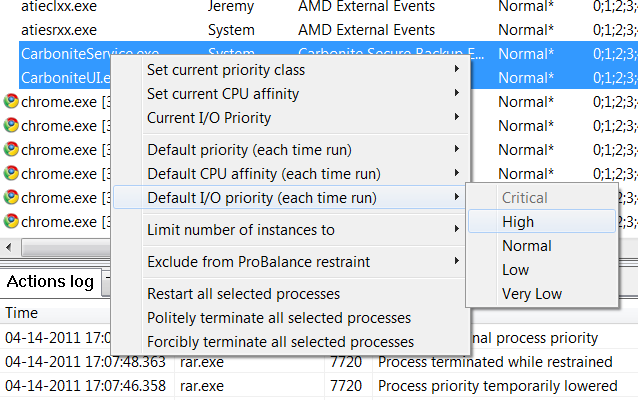The image size is (638, 400).
Task: Select Default I/O priority (each time run)
Action: coord(291,198)
